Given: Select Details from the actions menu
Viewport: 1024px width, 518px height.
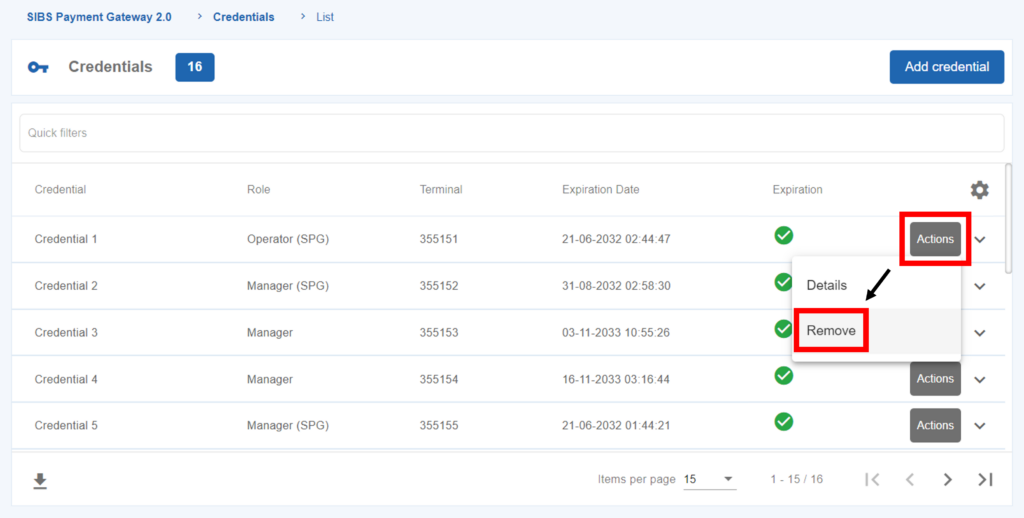Looking at the screenshot, I should point(827,285).
